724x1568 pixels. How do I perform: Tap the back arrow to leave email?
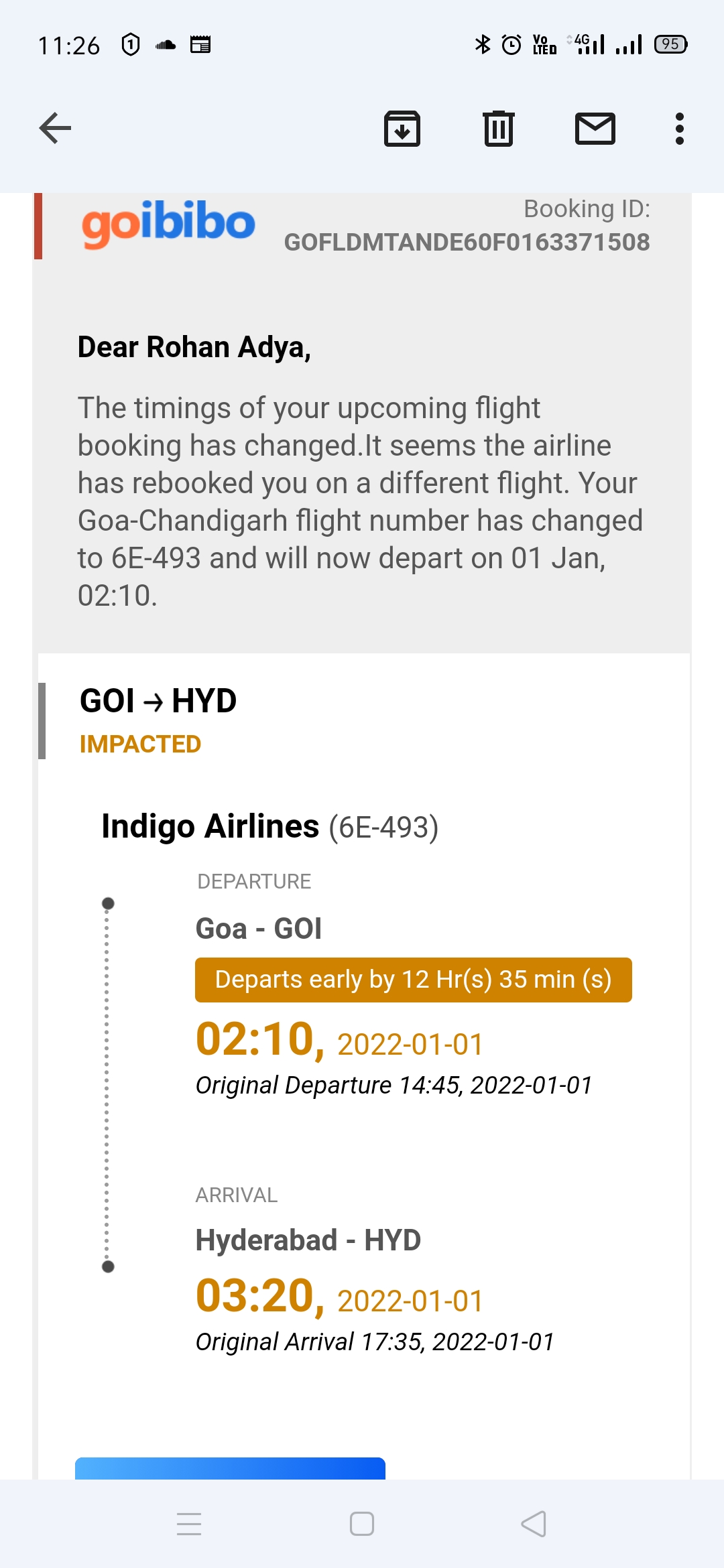click(x=55, y=128)
